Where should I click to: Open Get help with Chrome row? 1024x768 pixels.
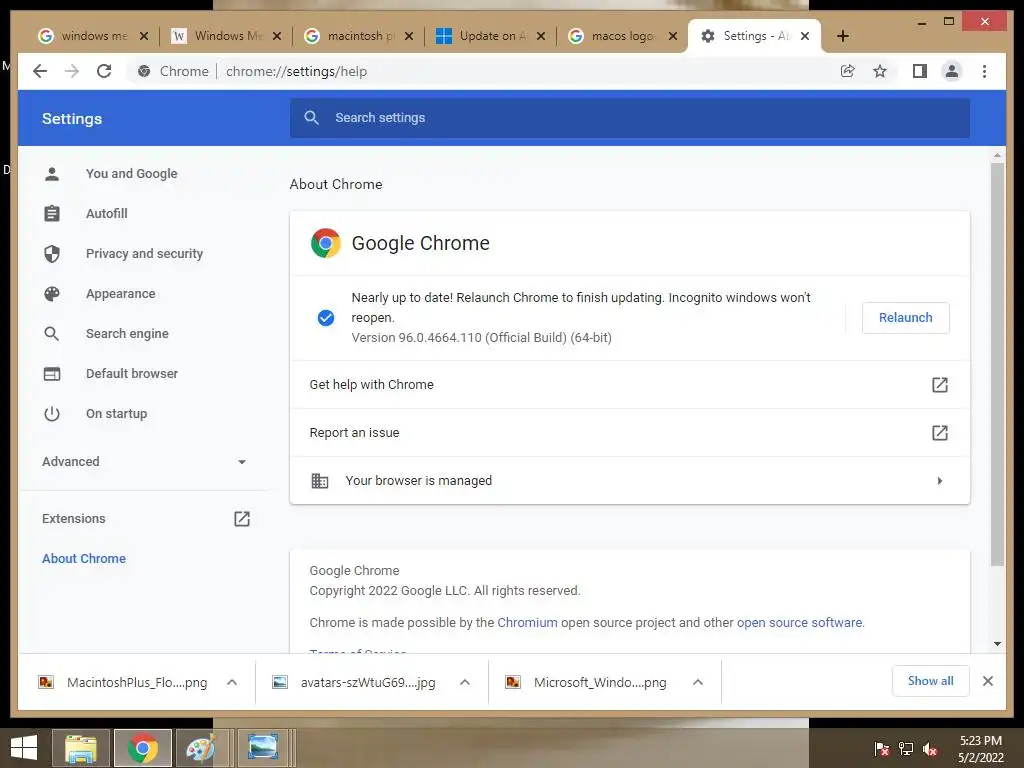[630, 385]
